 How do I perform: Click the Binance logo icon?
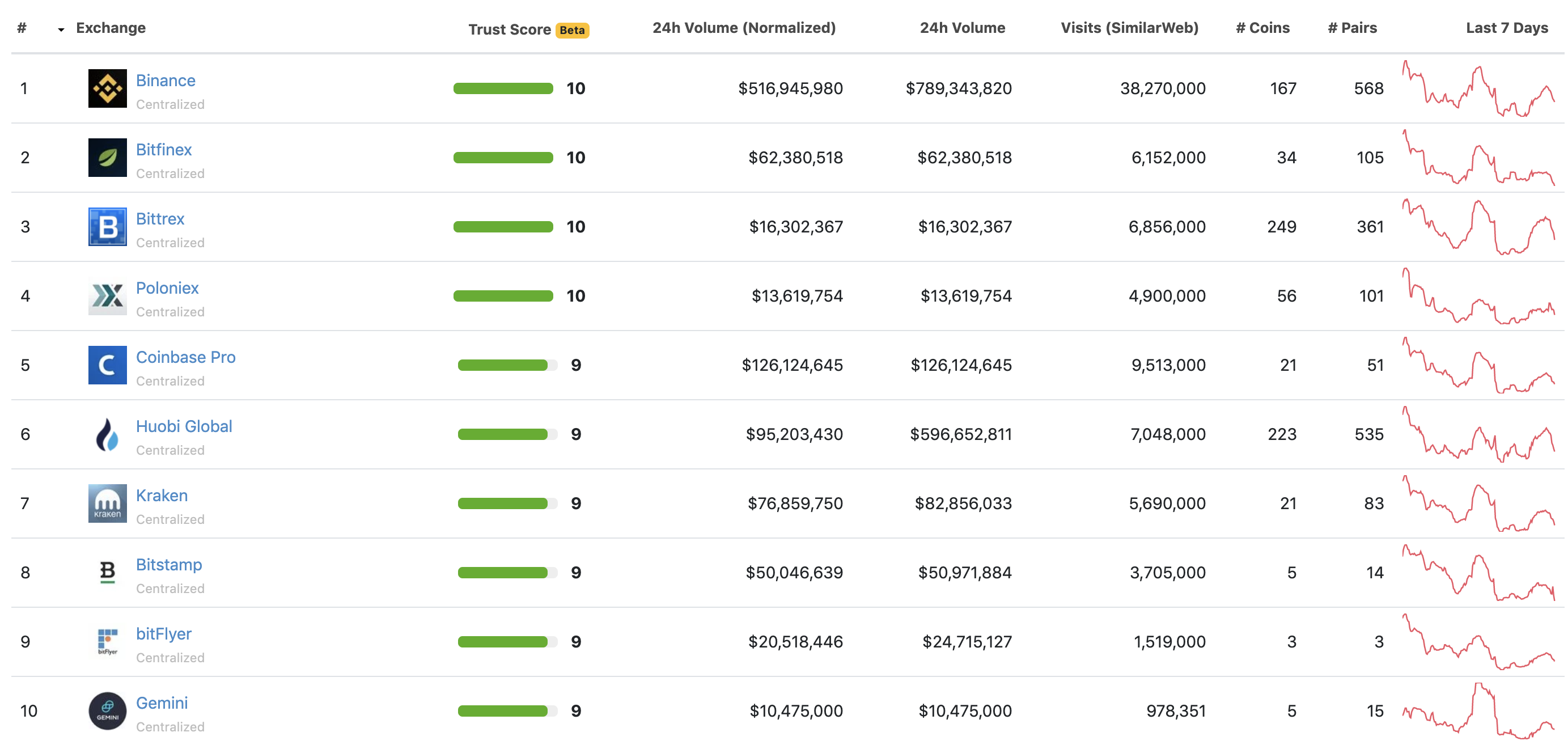107,88
